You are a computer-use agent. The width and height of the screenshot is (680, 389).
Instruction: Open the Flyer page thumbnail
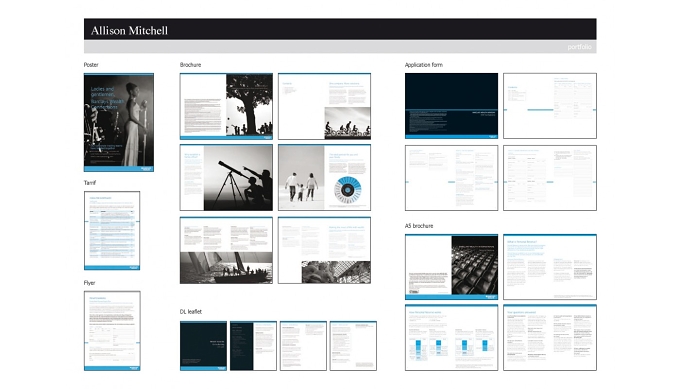tap(112, 331)
